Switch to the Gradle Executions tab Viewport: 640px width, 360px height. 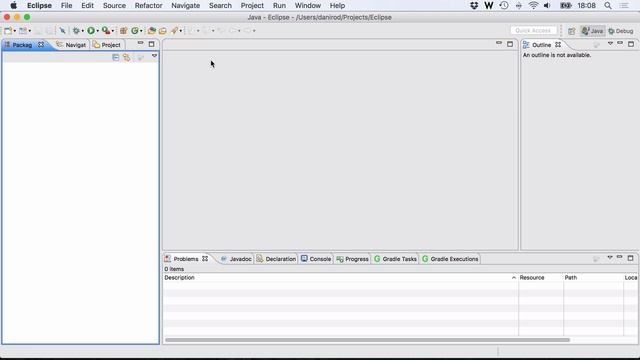(450, 259)
